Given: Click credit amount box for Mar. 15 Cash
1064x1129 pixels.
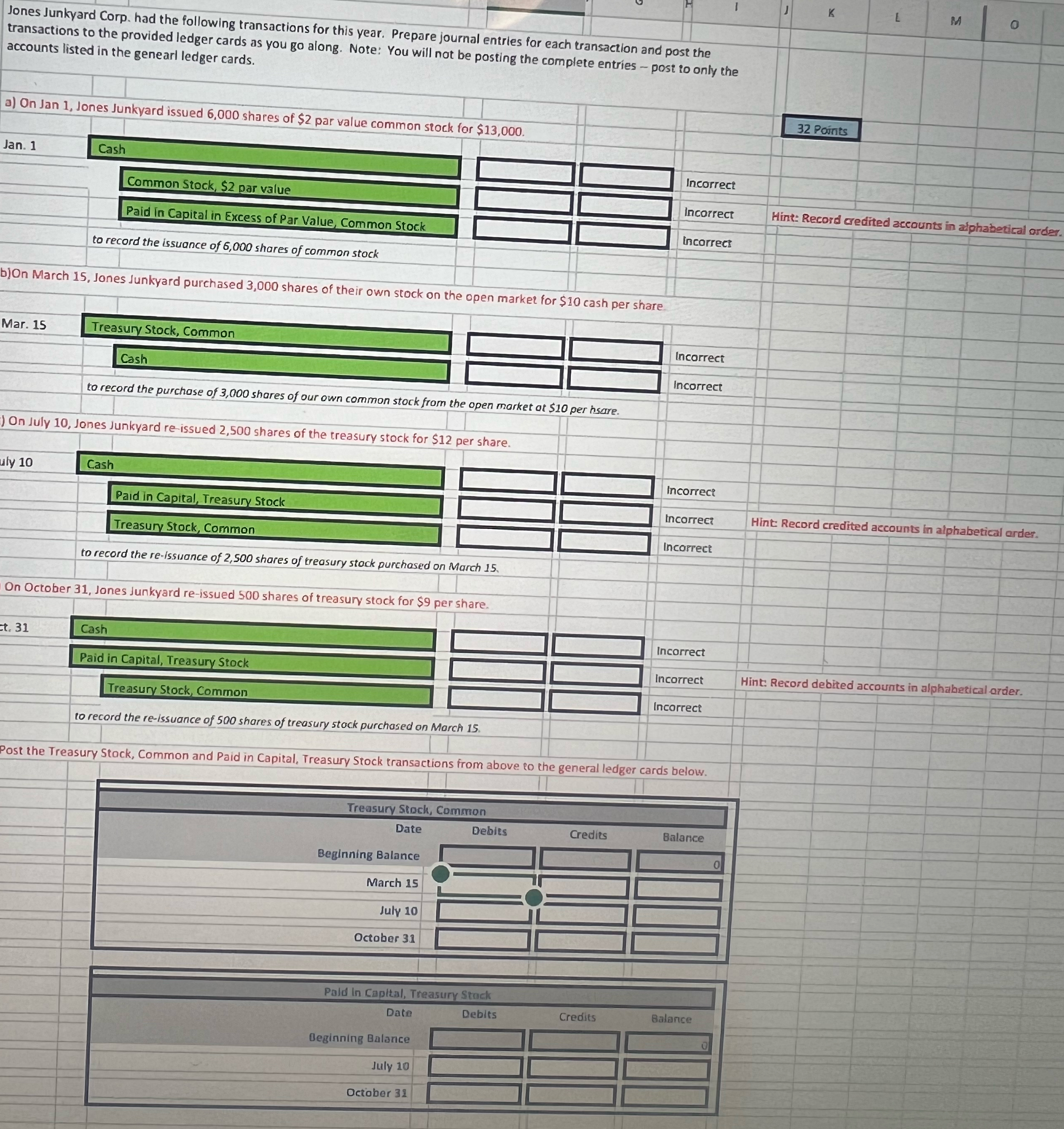Looking at the screenshot, I should [614, 380].
